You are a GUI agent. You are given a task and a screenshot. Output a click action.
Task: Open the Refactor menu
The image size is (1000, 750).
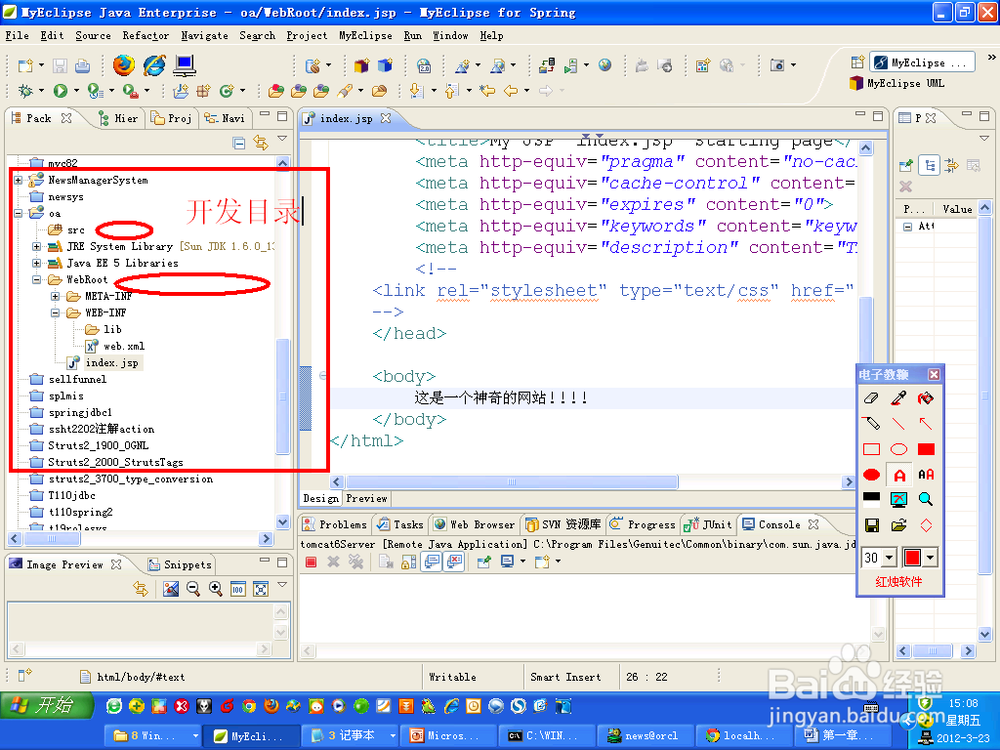pyautogui.click(x=146, y=36)
